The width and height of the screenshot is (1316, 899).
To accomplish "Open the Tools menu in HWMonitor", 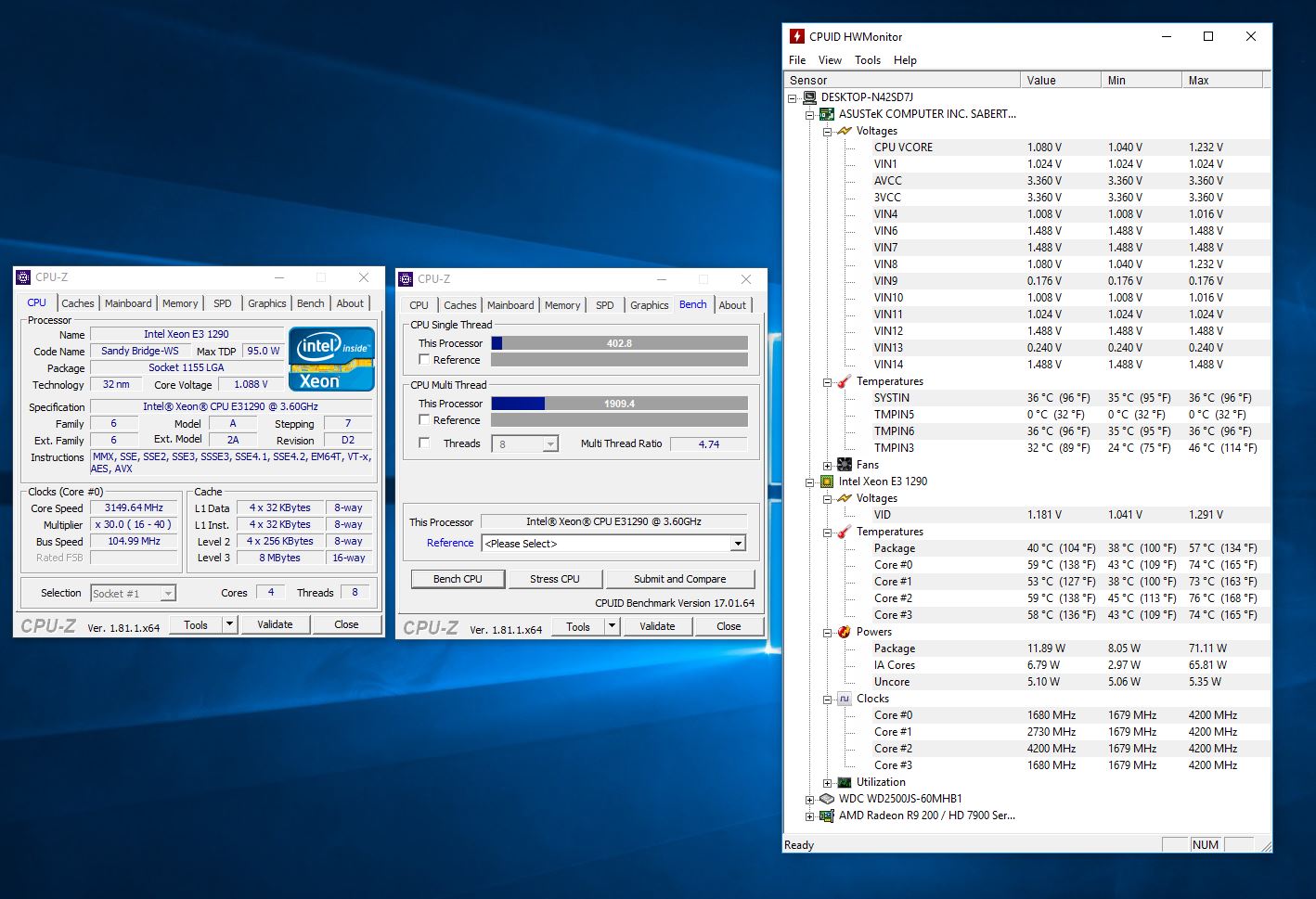I will point(868,60).
